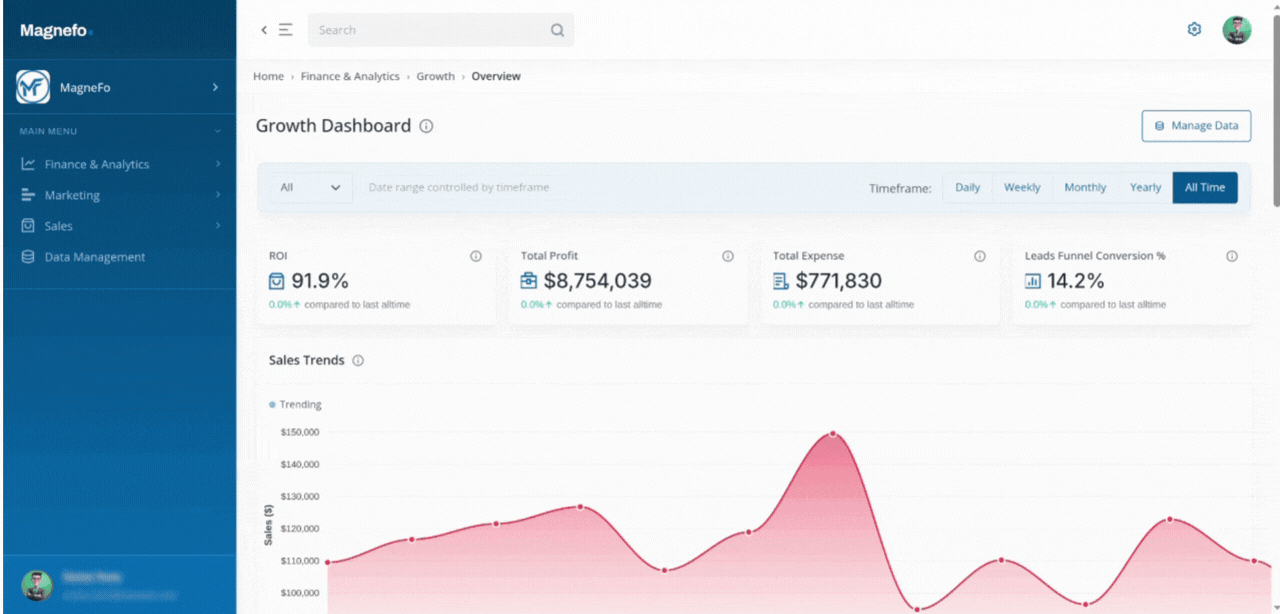Toggle Trending legend marker
The image size is (1280, 614).
(272, 405)
